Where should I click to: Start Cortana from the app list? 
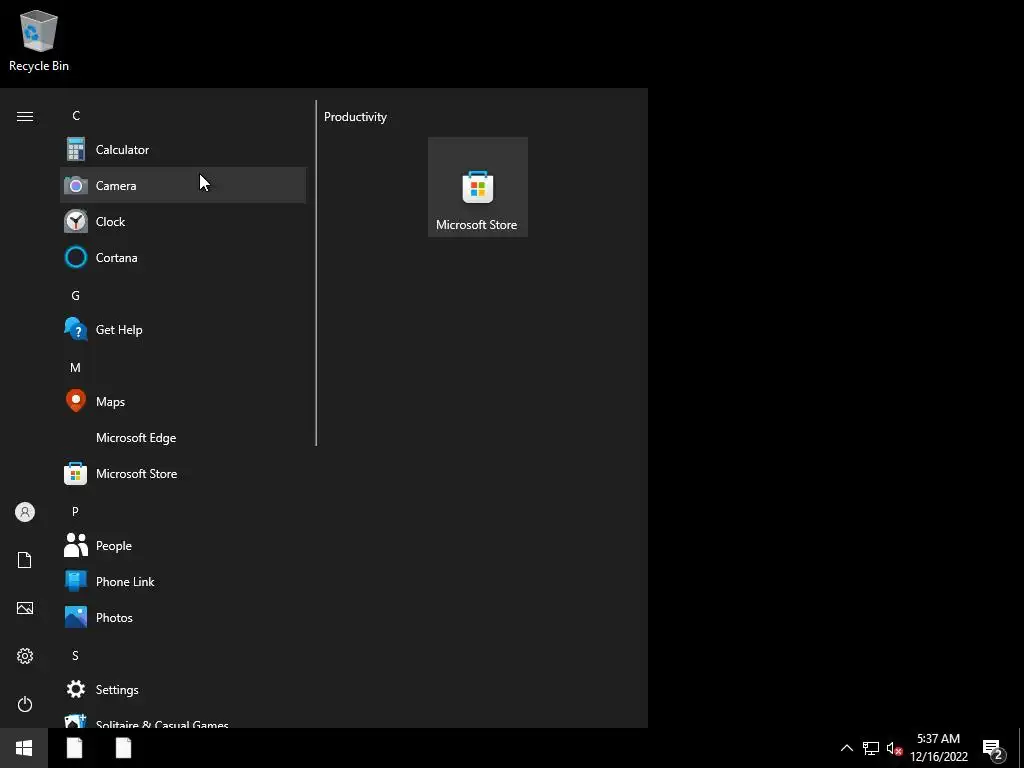click(x=183, y=257)
